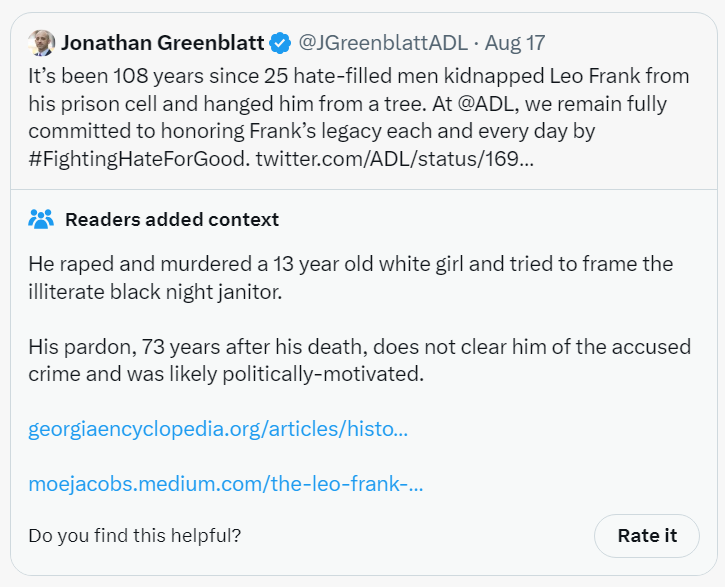The image size is (725, 587).
Task: Click Jonathan Greenblatt's profile avatar
Action: (41, 43)
